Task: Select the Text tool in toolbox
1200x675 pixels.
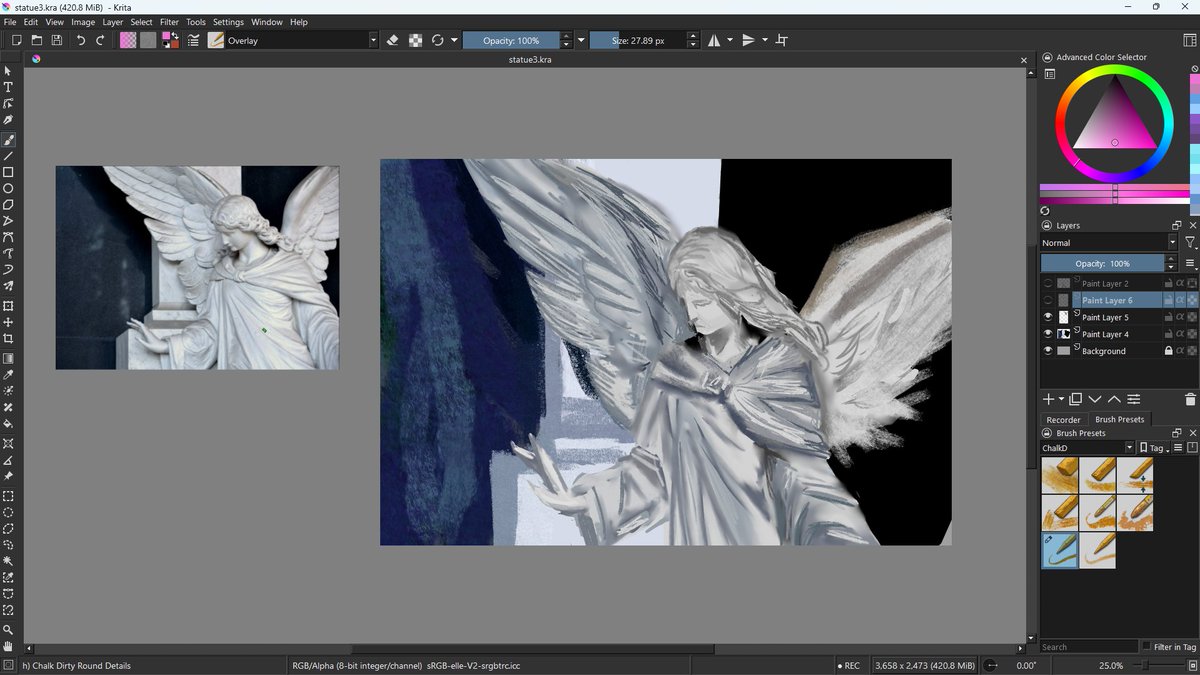Action: point(8,87)
